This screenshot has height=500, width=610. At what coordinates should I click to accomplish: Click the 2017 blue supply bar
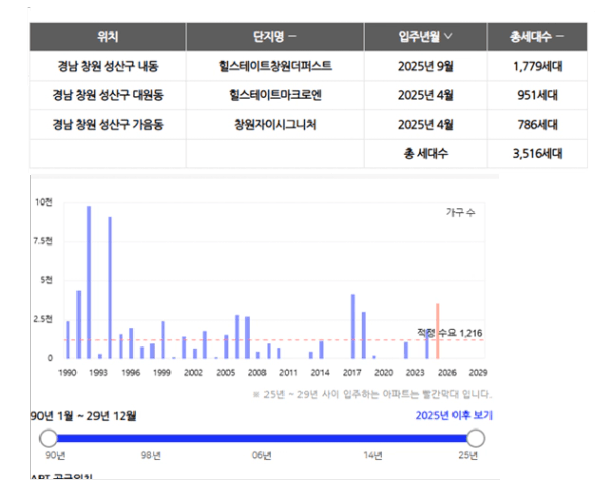(353, 326)
